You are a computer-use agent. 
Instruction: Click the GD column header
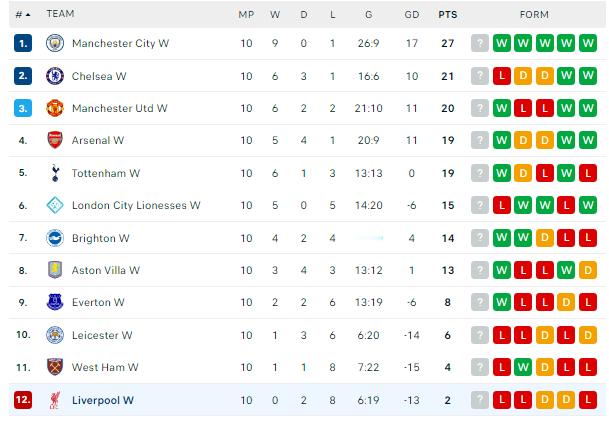(x=411, y=14)
